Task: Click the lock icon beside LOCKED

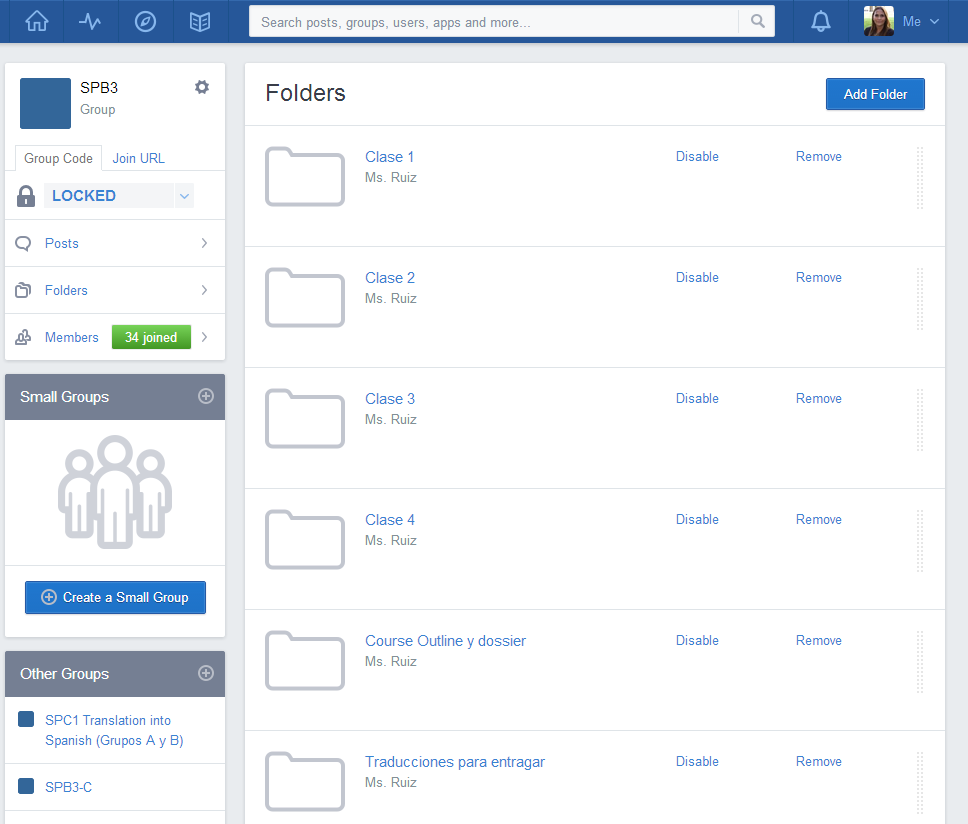Action: (26, 196)
